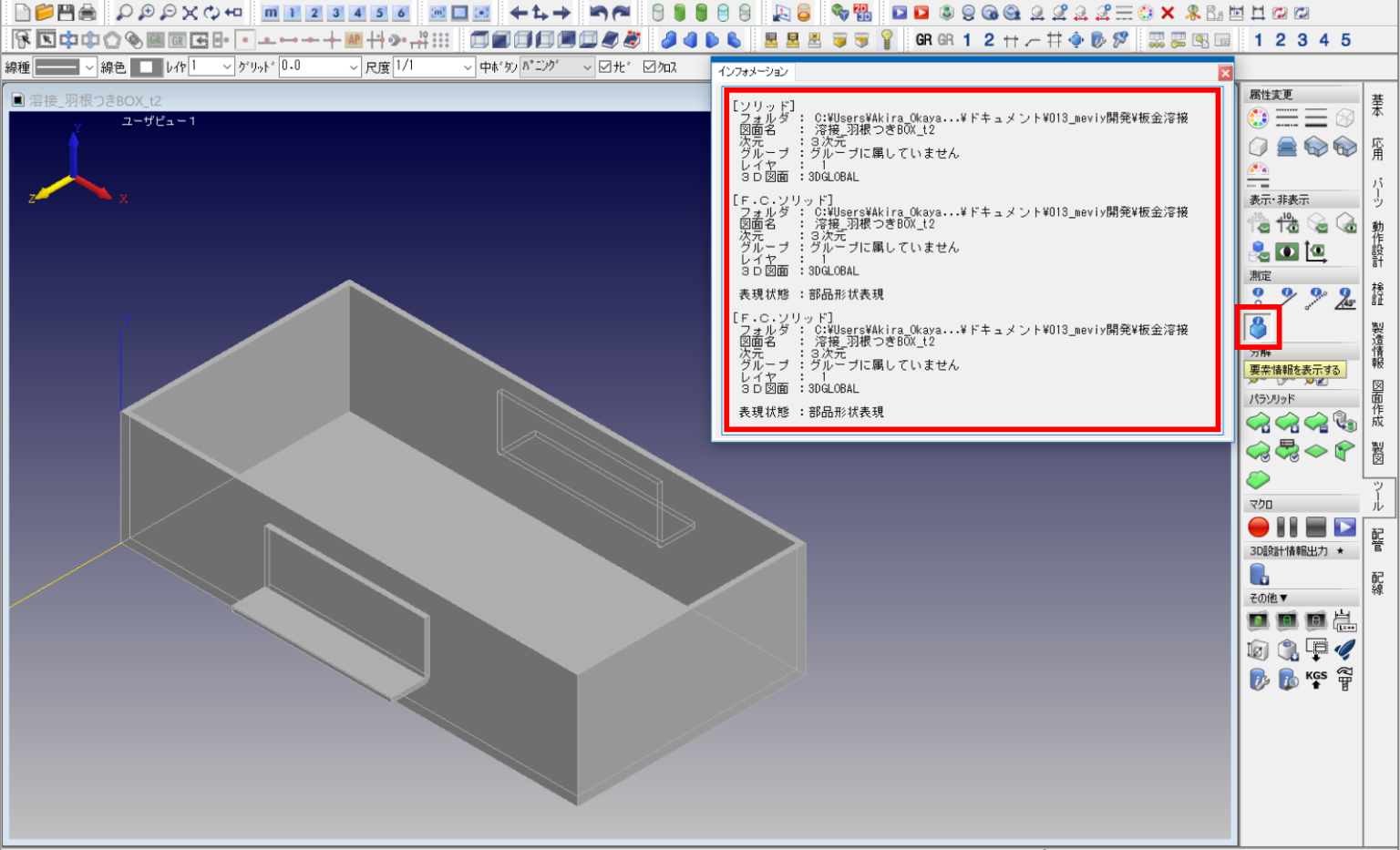Click the light bulb icon in toolbar

(886, 39)
